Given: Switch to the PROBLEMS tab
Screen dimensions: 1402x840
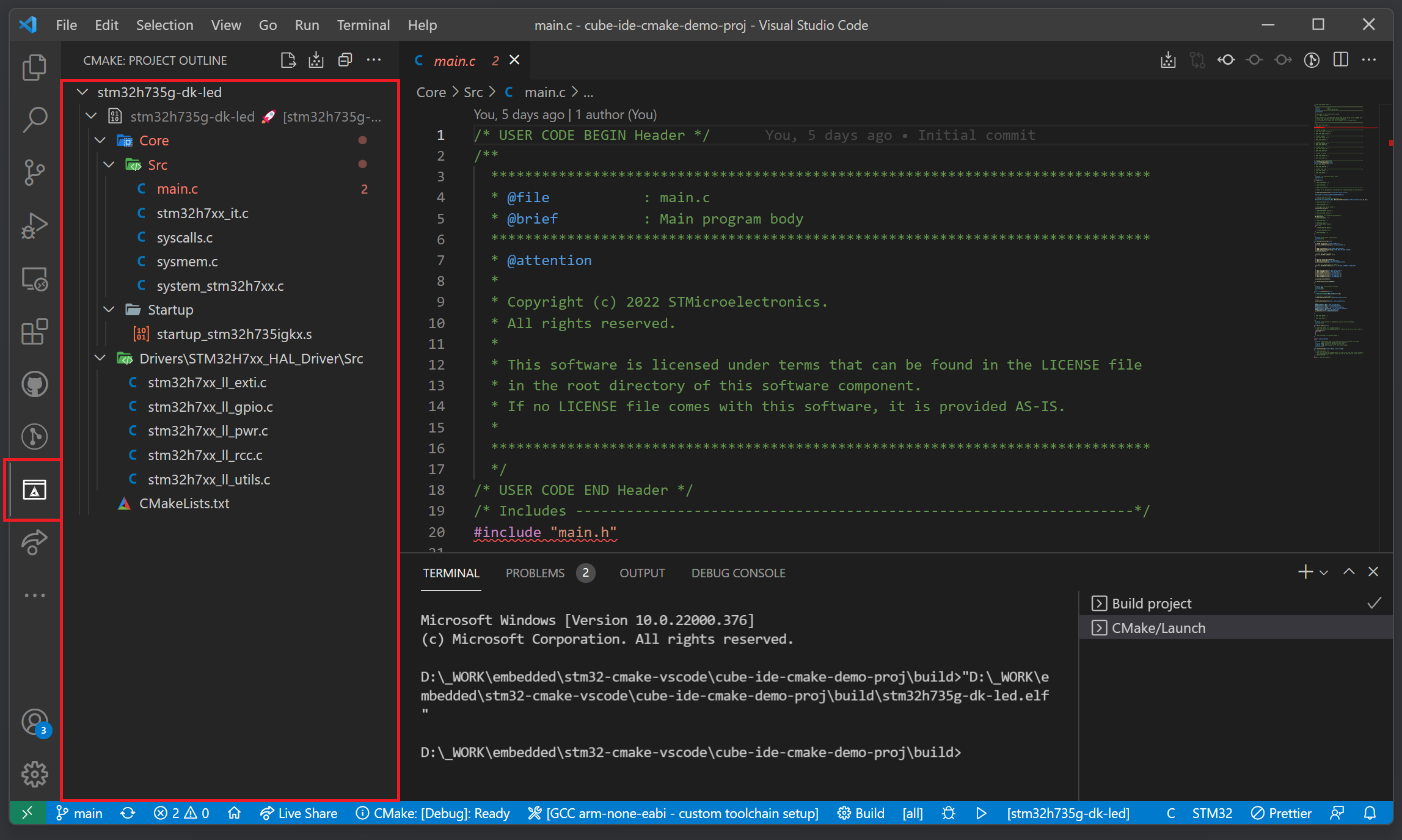Looking at the screenshot, I should pos(535,573).
